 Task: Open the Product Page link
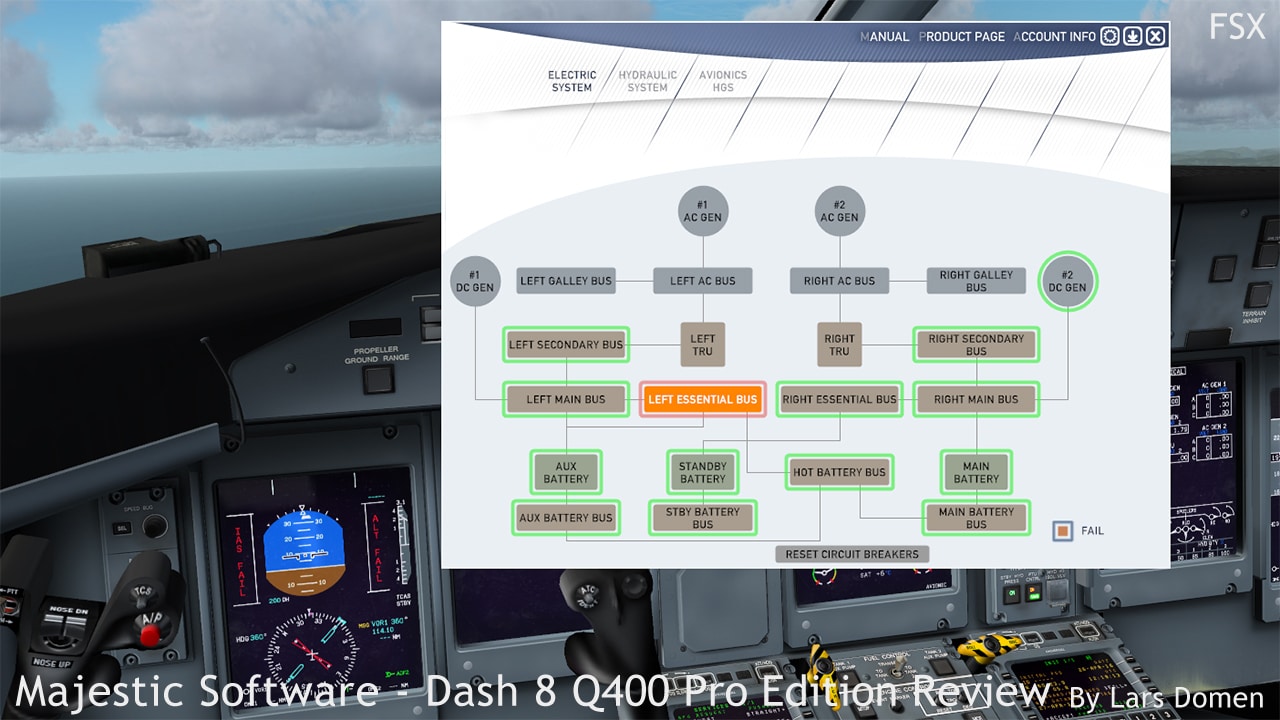coord(962,37)
